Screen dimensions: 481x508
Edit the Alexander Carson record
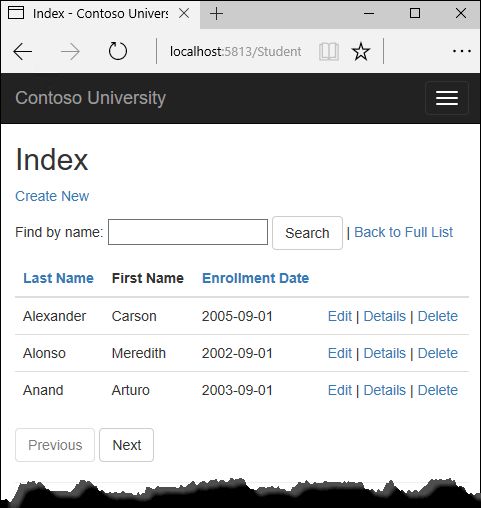[x=340, y=316]
